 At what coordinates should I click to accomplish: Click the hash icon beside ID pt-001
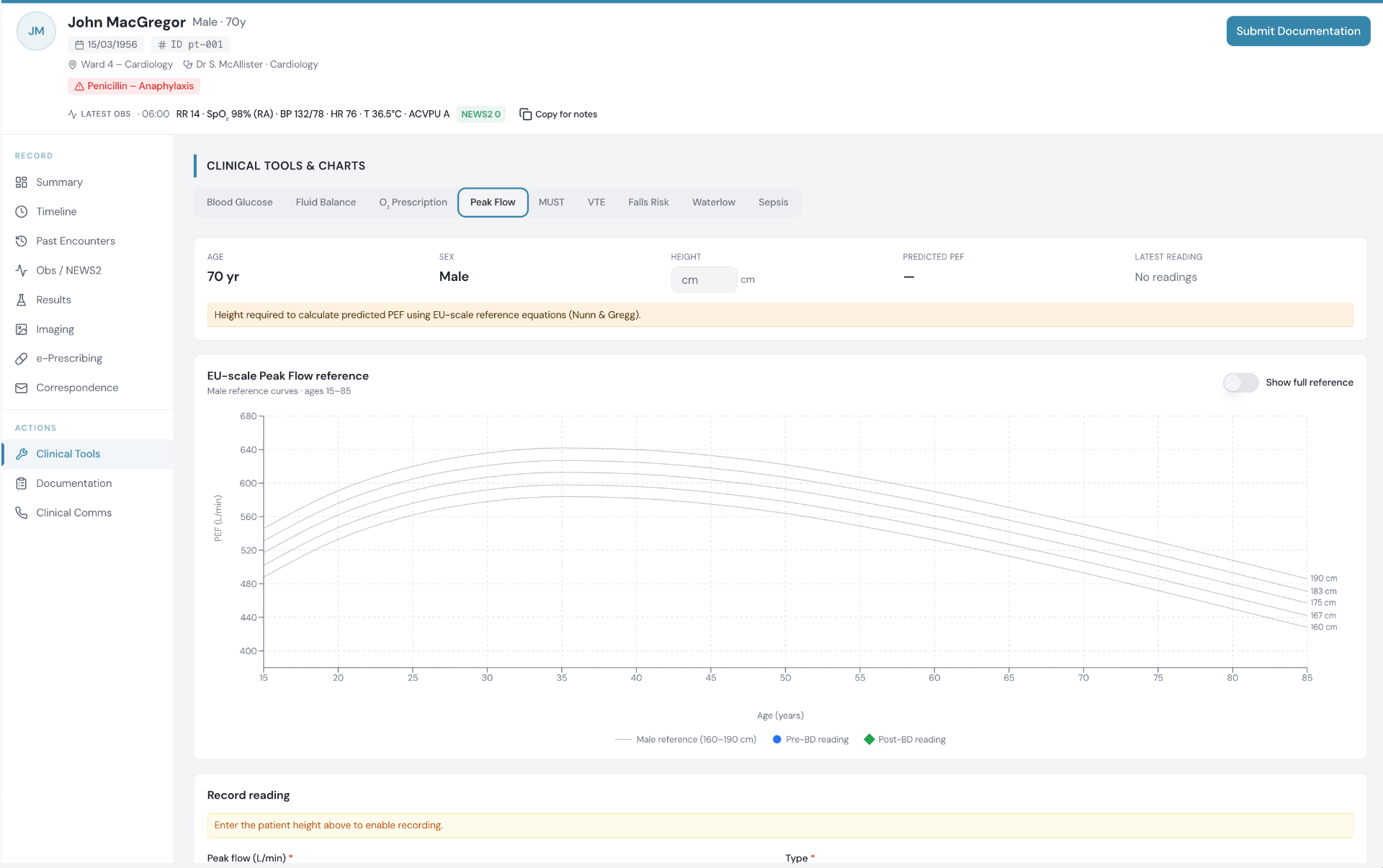click(162, 45)
